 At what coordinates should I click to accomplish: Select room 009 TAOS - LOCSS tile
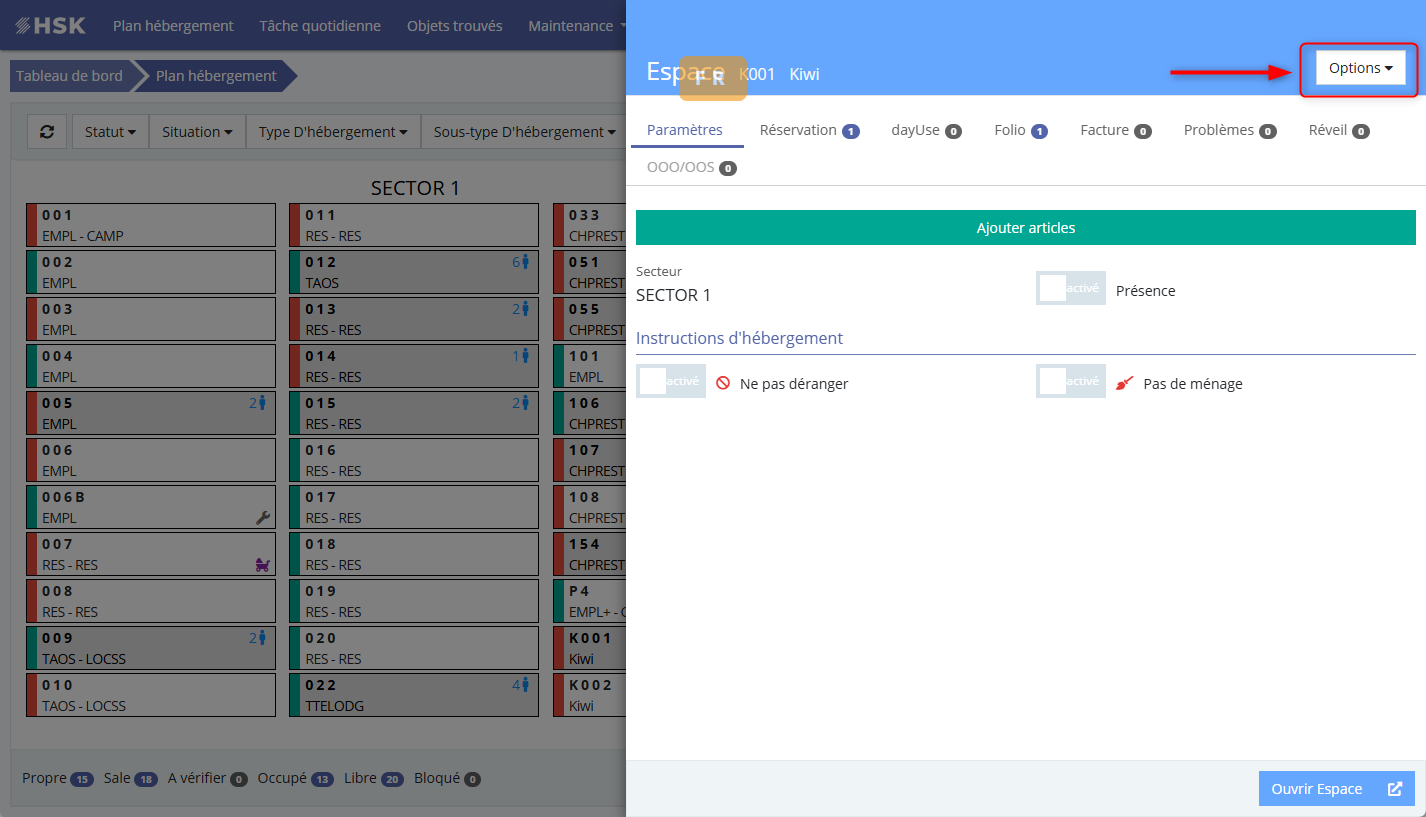(x=150, y=648)
